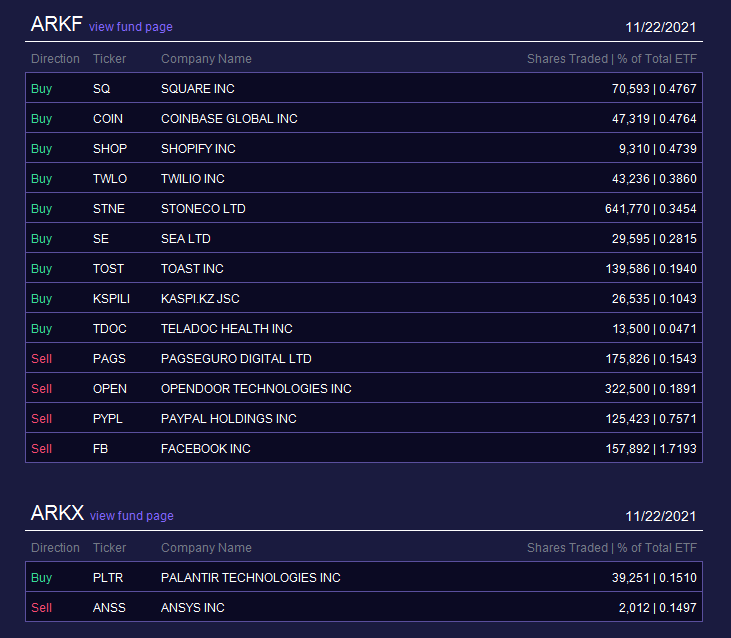This screenshot has width=731, height=638.
Task: Click shares value 39,251 | 0.1510
Action: click(x=654, y=578)
